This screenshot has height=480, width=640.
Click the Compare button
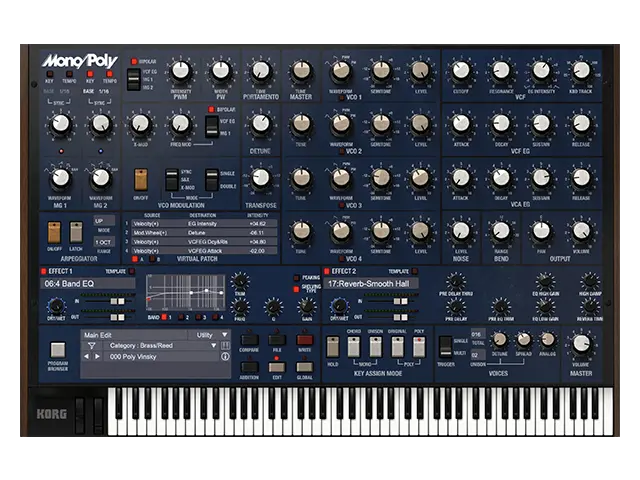(249, 340)
